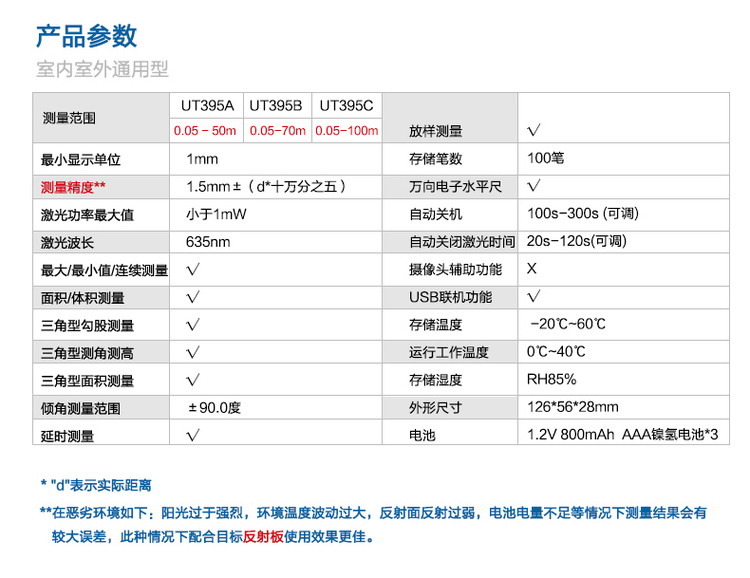This screenshot has width=750, height=578.
Task: Click the 0.05-100m range value
Action: [x=347, y=131]
